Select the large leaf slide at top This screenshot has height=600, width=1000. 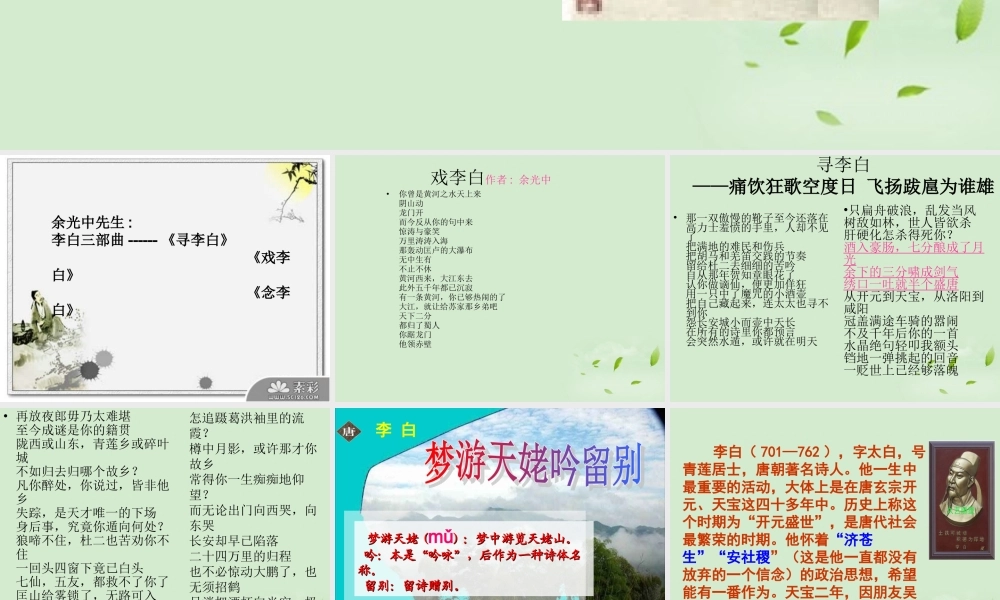tap(500, 74)
